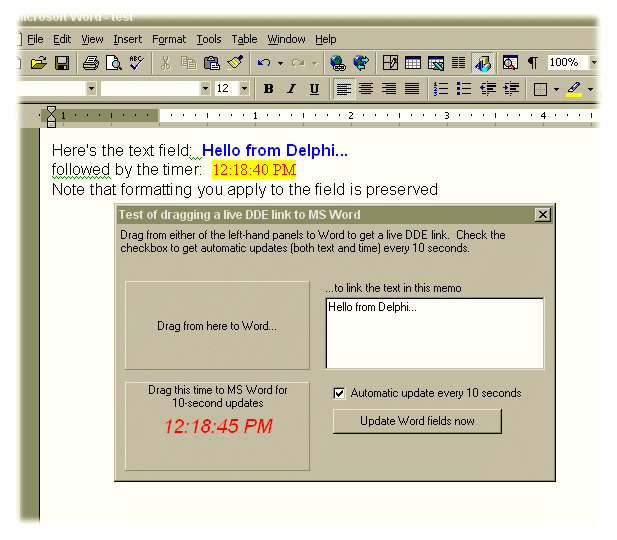This screenshot has height=540, width=617.
Task: Click Insert Table icon
Action: [413, 63]
